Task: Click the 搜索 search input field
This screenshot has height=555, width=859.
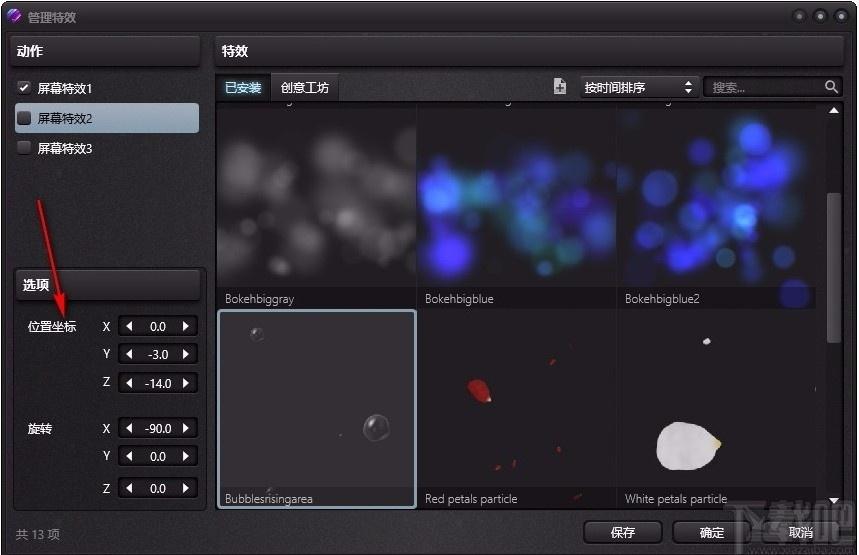Action: tap(764, 87)
